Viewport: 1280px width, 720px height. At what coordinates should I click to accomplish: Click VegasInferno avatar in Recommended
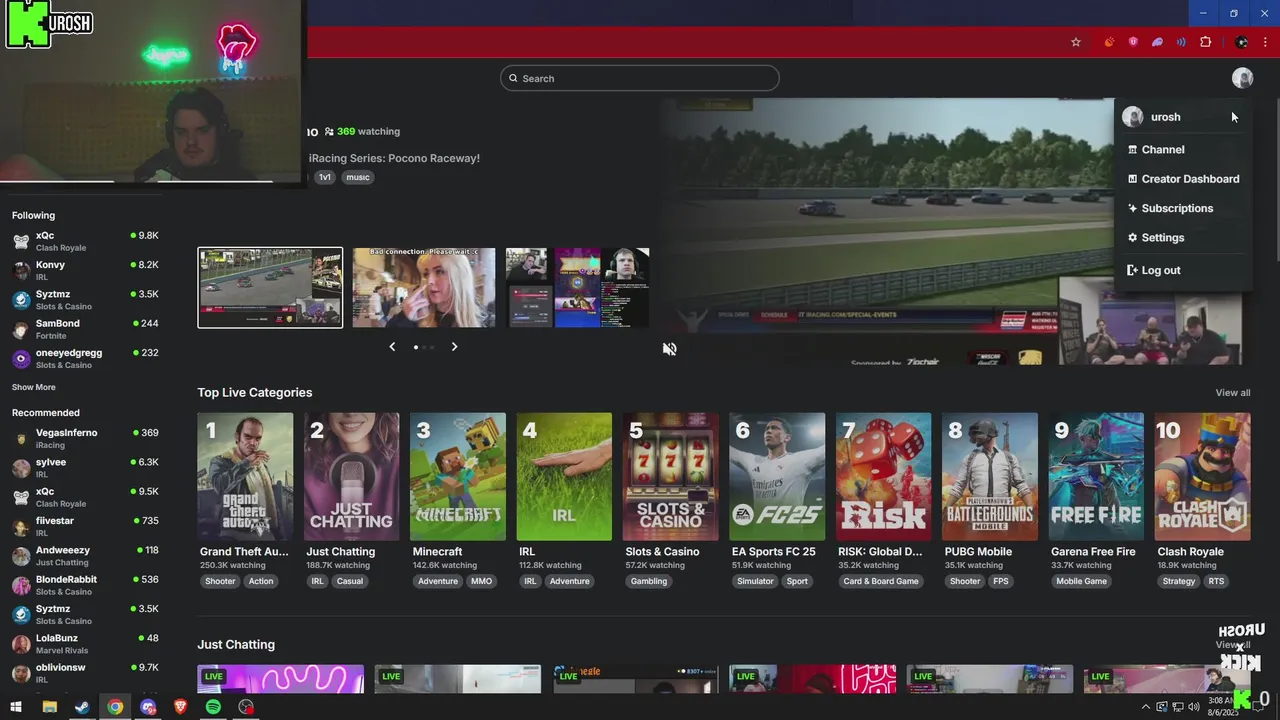20,439
